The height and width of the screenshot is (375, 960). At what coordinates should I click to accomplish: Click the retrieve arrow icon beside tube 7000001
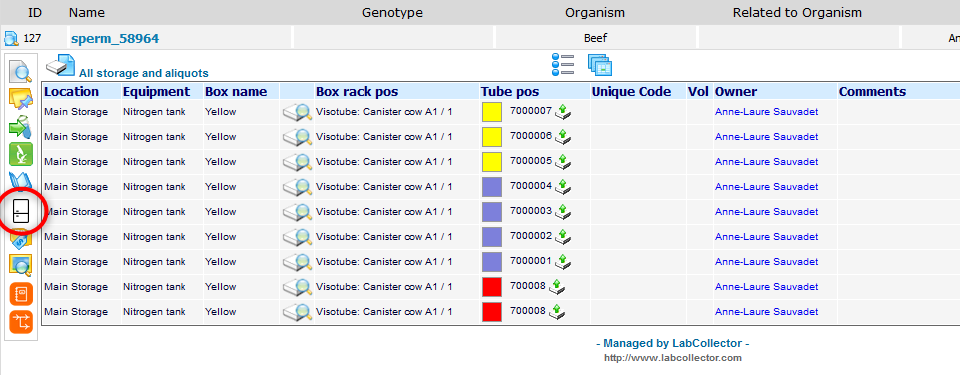click(564, 262)
